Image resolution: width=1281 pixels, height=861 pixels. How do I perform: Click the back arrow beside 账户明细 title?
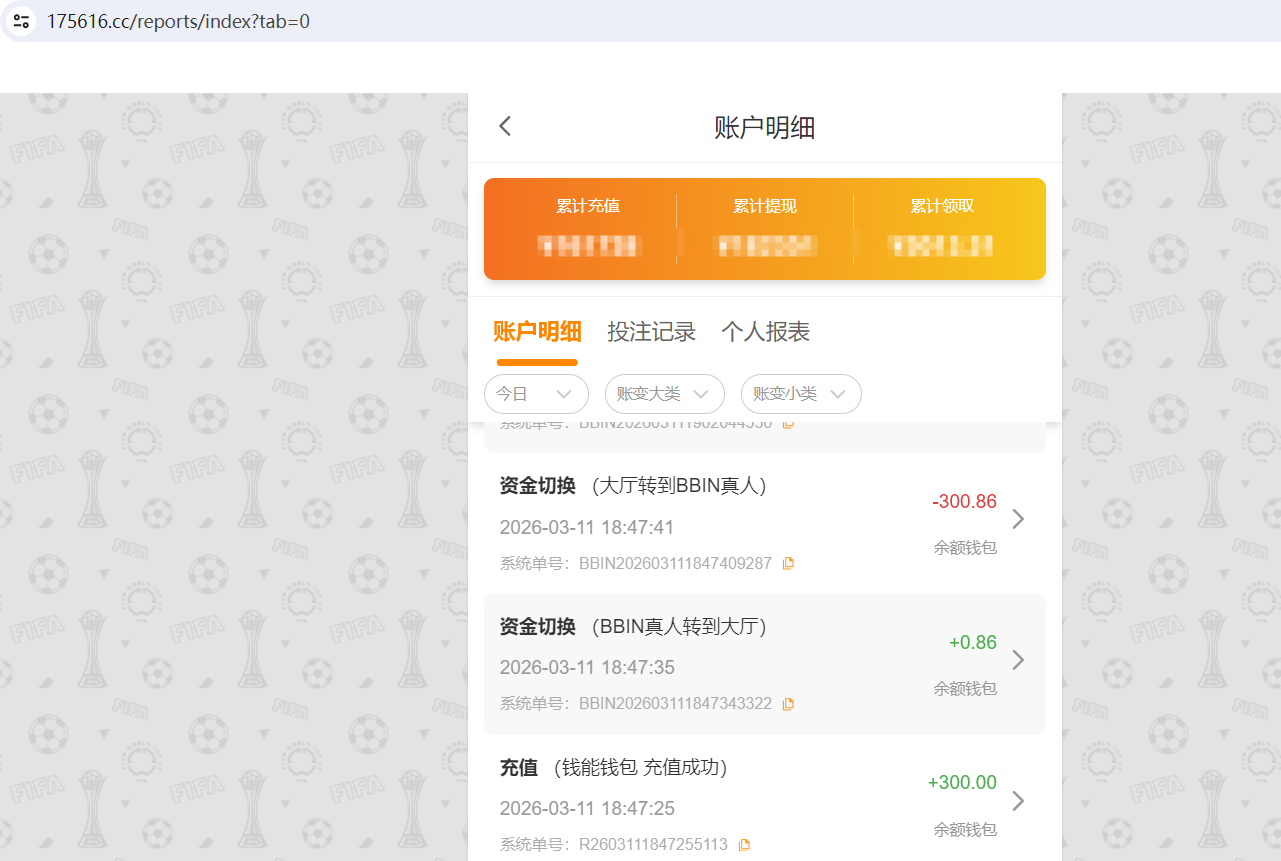pyautogui.click(x=504, y=126)
